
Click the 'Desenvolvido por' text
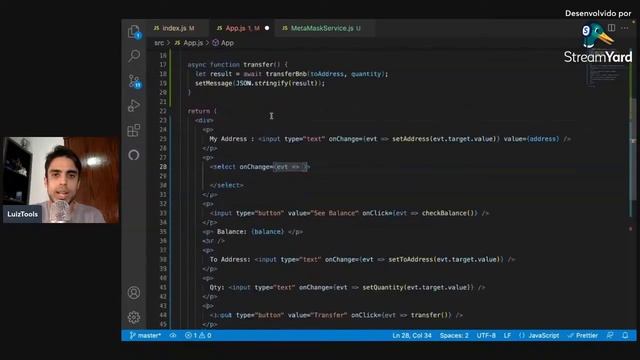[598, 13]
